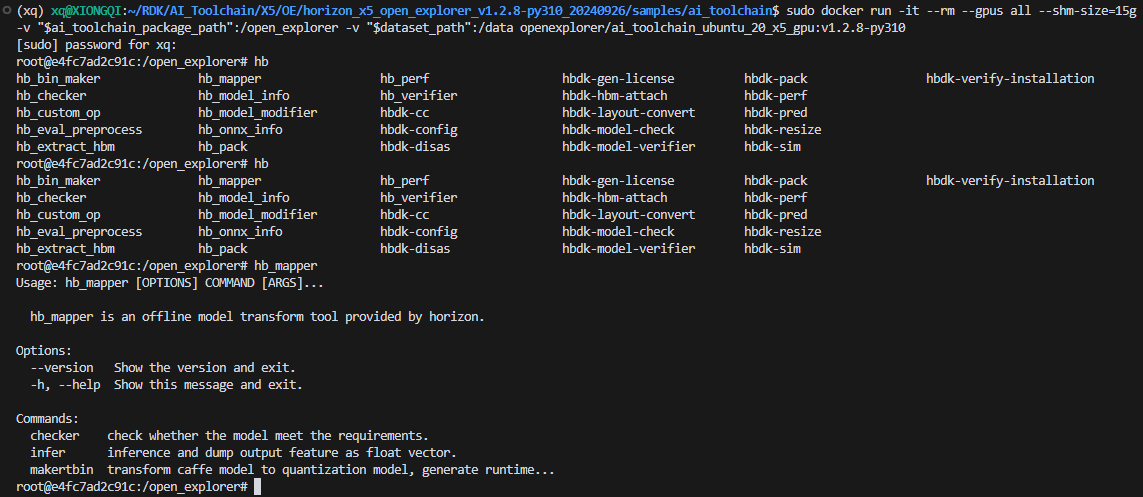
Task: Click hb_mapper typed after the third prompt
Action: tap(286, 265)
